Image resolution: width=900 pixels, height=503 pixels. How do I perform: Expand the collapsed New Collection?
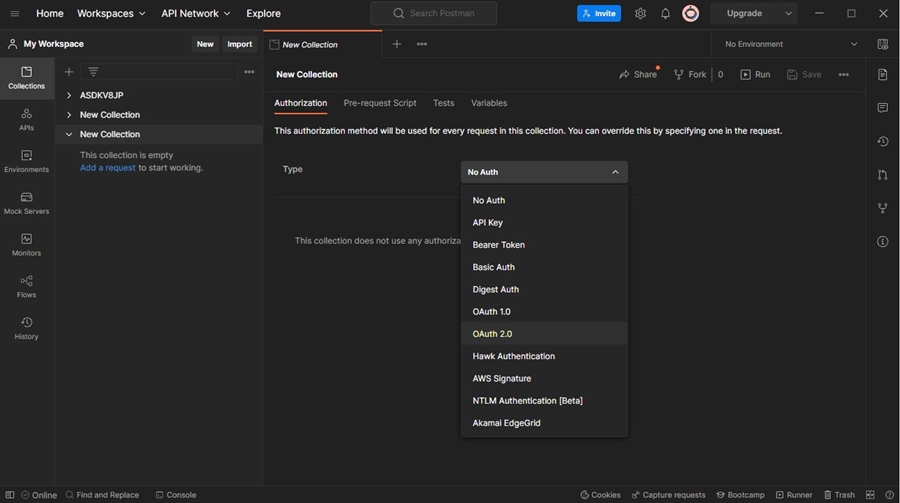pos(69,115)
